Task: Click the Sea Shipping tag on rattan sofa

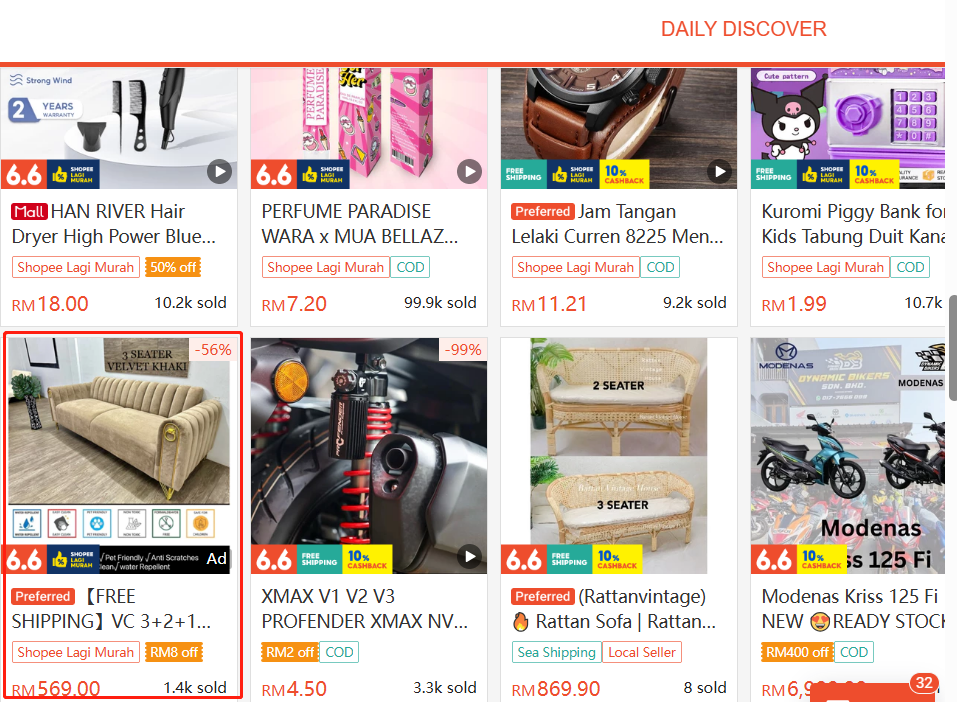Action: pos(557,653)
